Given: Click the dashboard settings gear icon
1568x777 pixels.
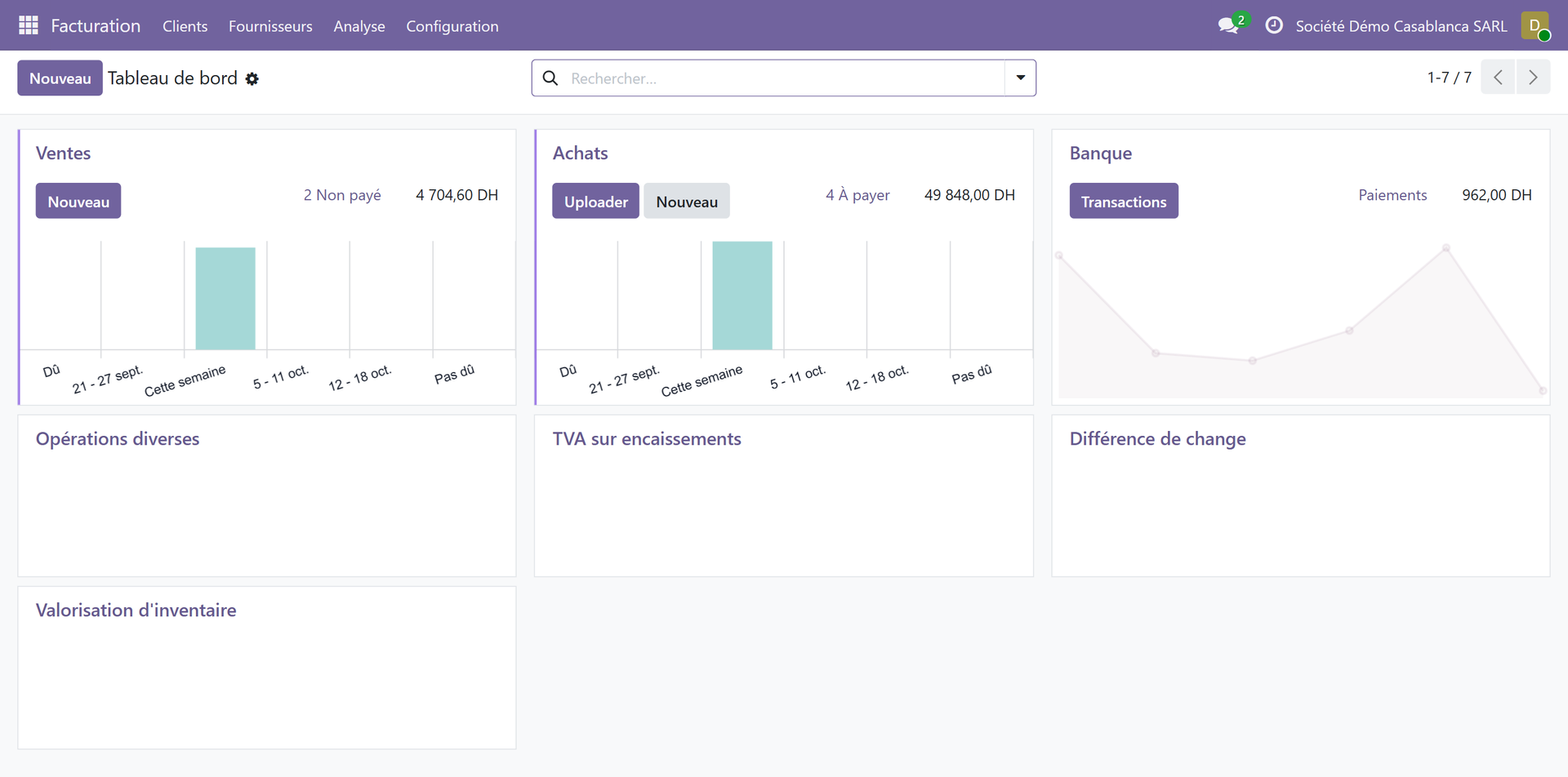Looking at the screenshot, I should (252, 79).
